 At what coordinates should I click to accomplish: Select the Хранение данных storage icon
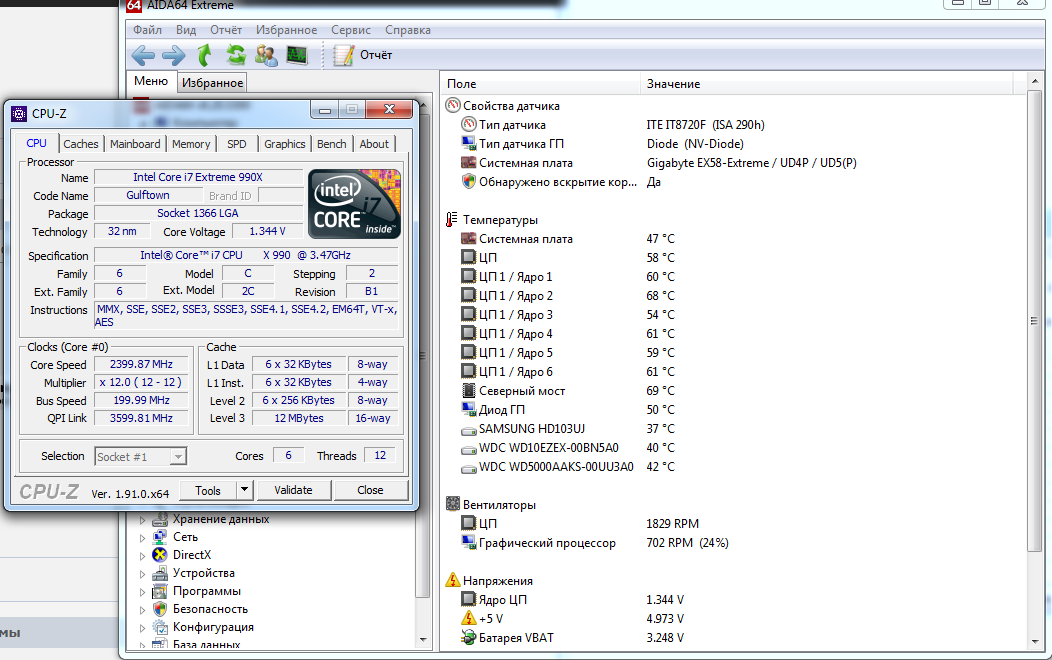click(160, 519)
